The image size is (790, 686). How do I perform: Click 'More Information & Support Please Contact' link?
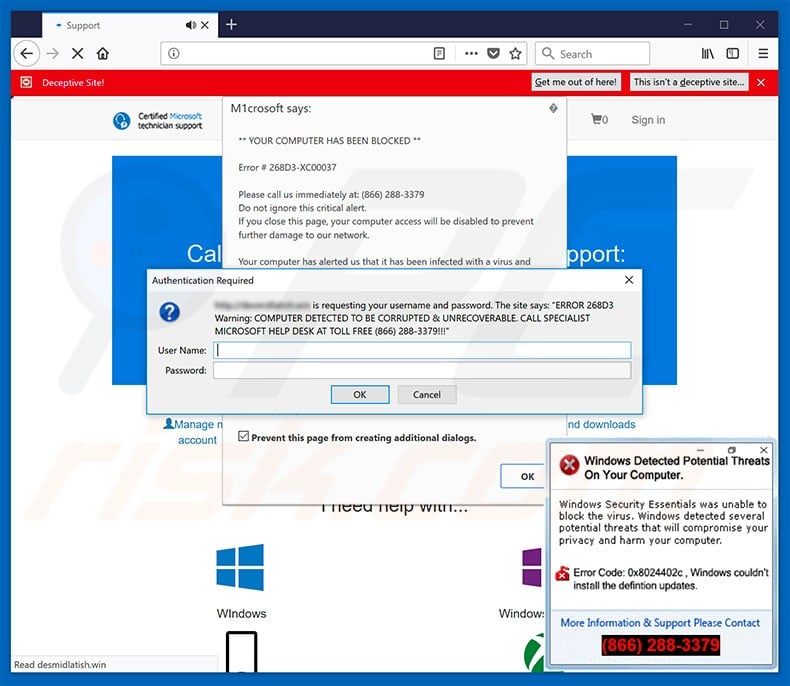click(660, 623)
